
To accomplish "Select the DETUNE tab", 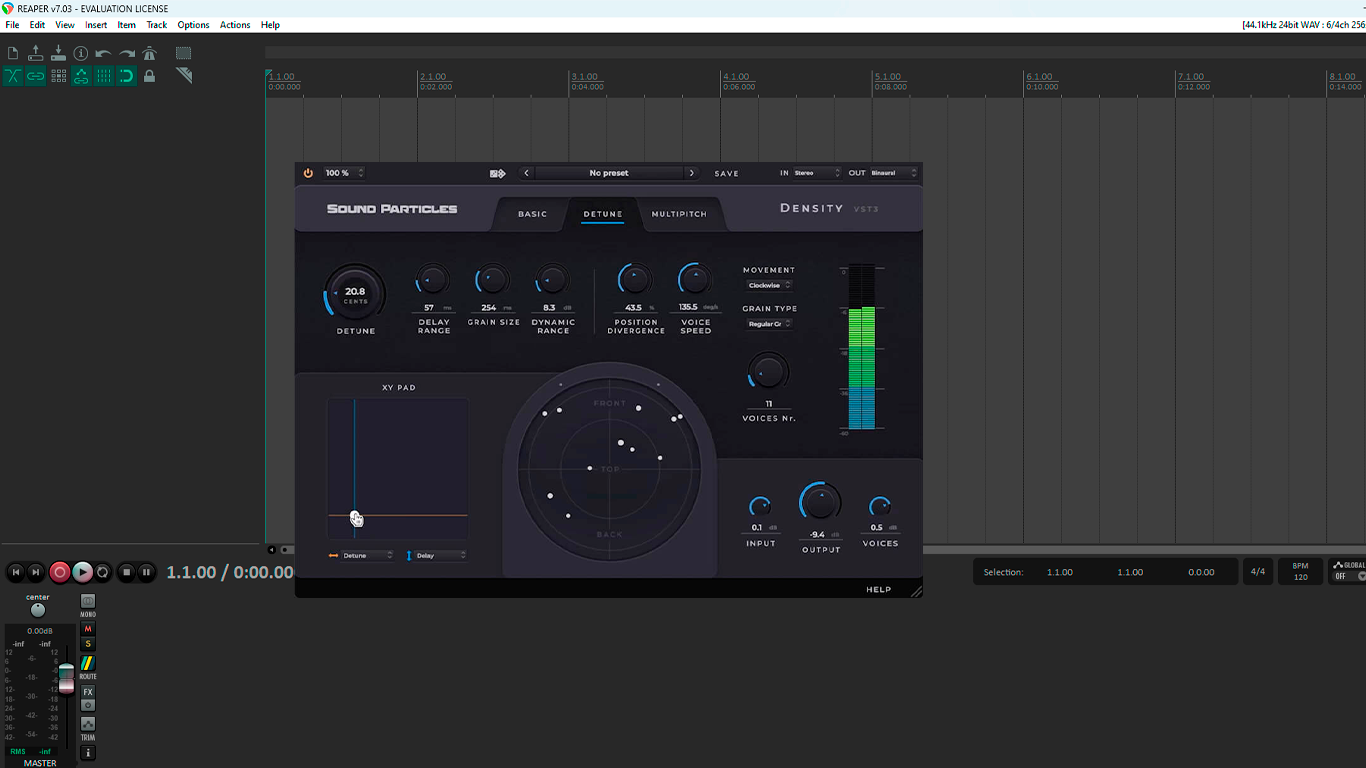I will tap(603, 214).
